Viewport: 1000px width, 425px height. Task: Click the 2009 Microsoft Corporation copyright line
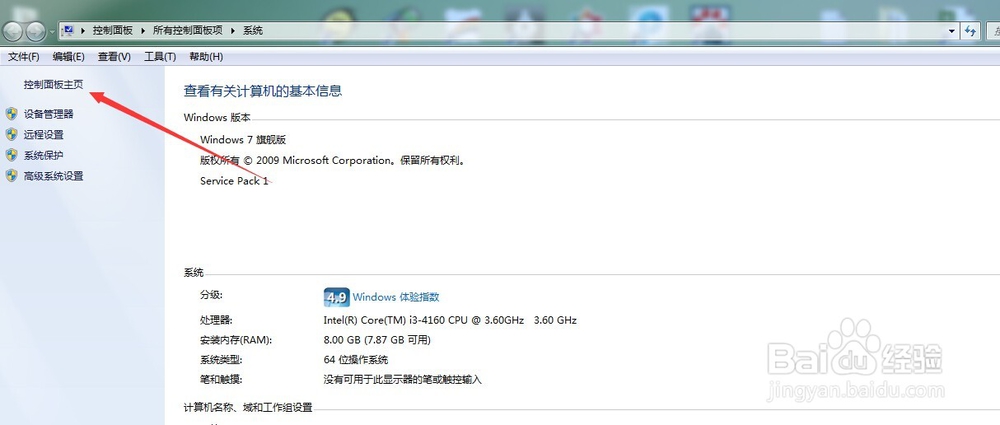point(333,160)
